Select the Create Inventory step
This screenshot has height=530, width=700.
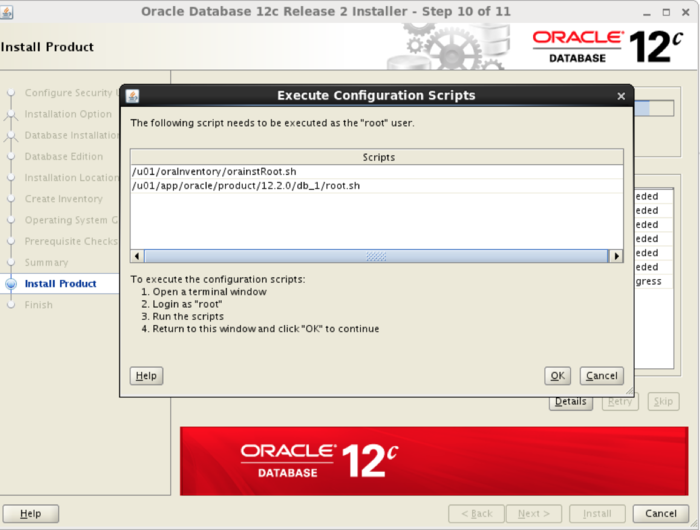[63, 199]
